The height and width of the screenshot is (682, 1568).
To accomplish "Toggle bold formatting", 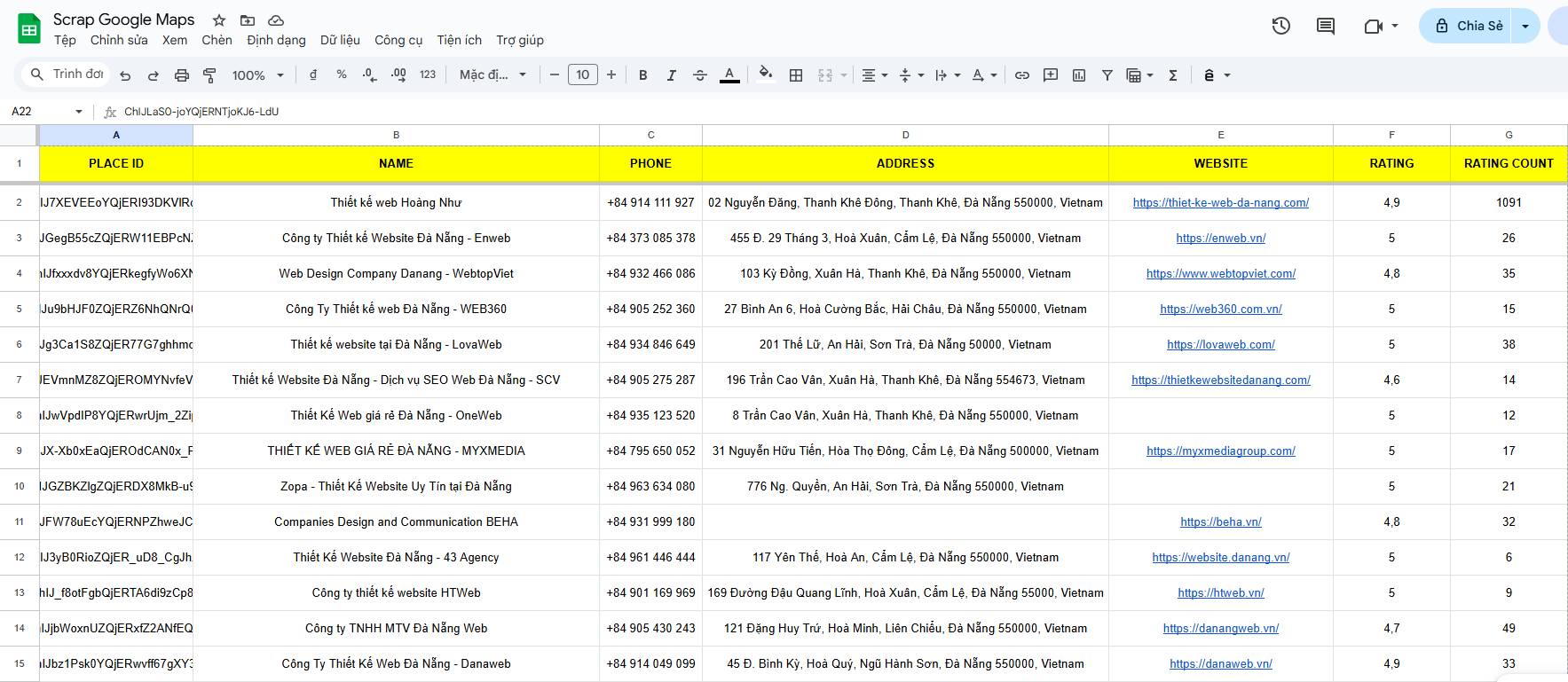I will tap(643, 75).
